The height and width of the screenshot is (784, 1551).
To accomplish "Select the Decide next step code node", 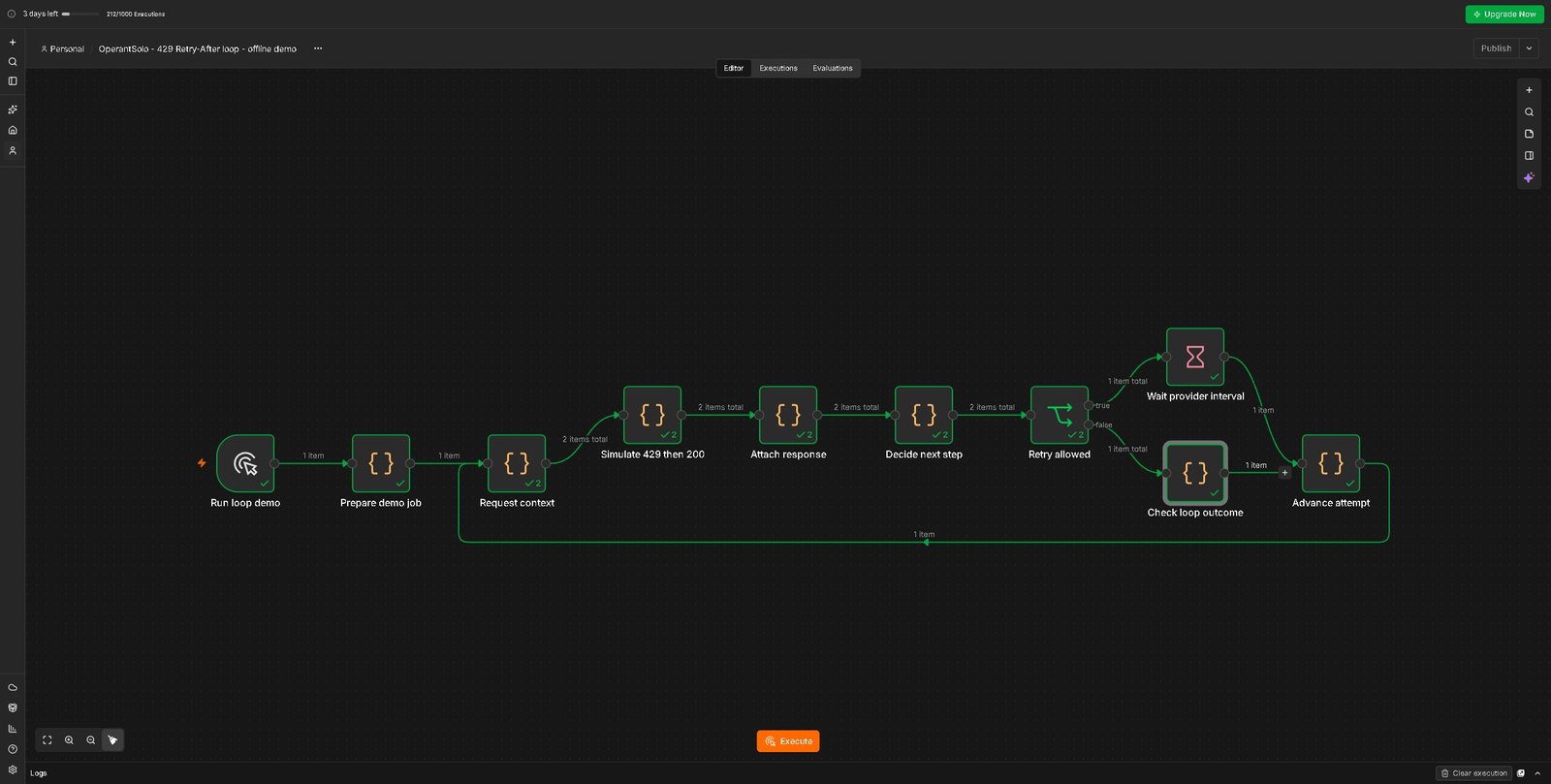I will (924, 415).
